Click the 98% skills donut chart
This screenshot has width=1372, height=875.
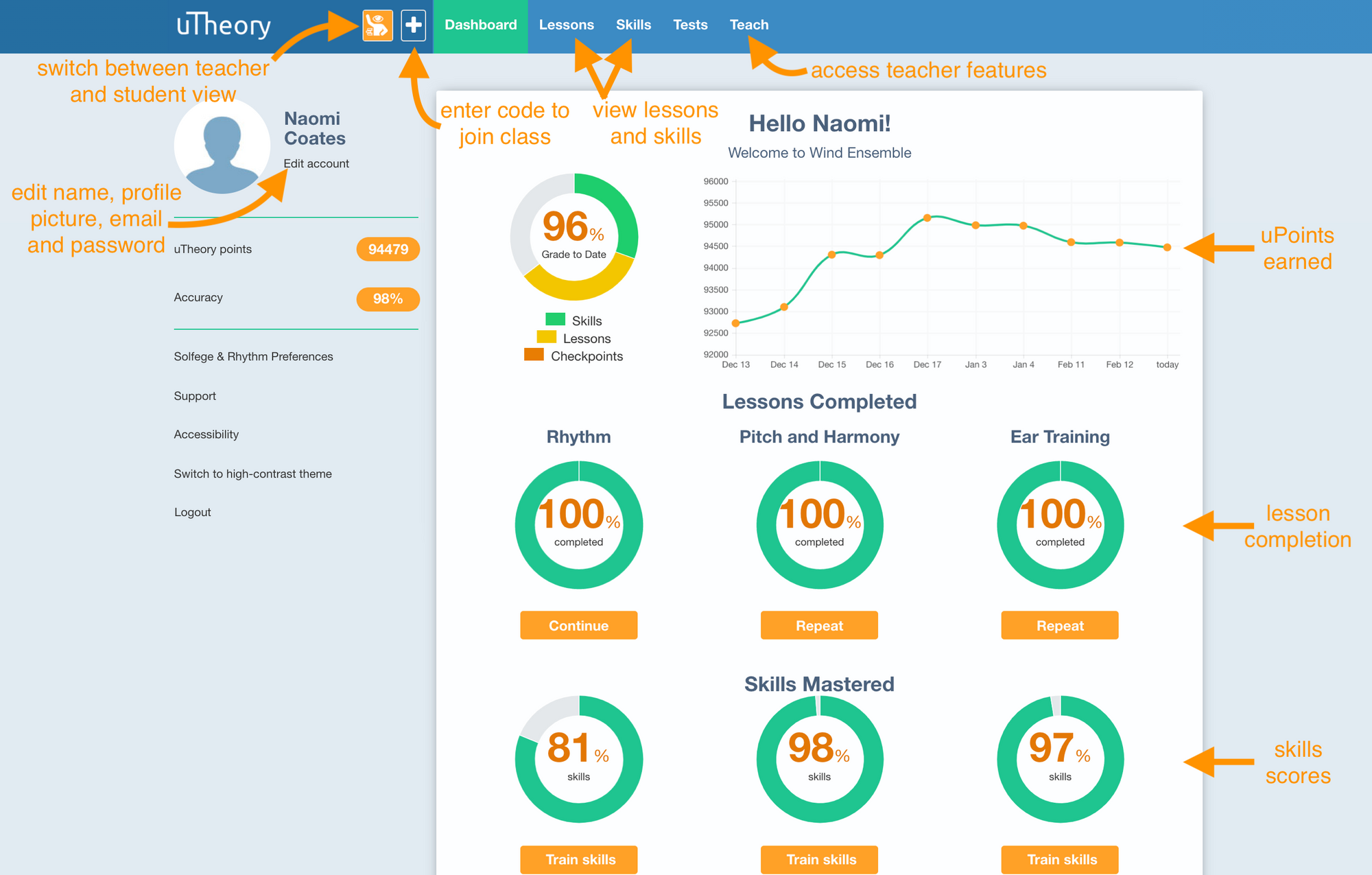click(820, 759)
